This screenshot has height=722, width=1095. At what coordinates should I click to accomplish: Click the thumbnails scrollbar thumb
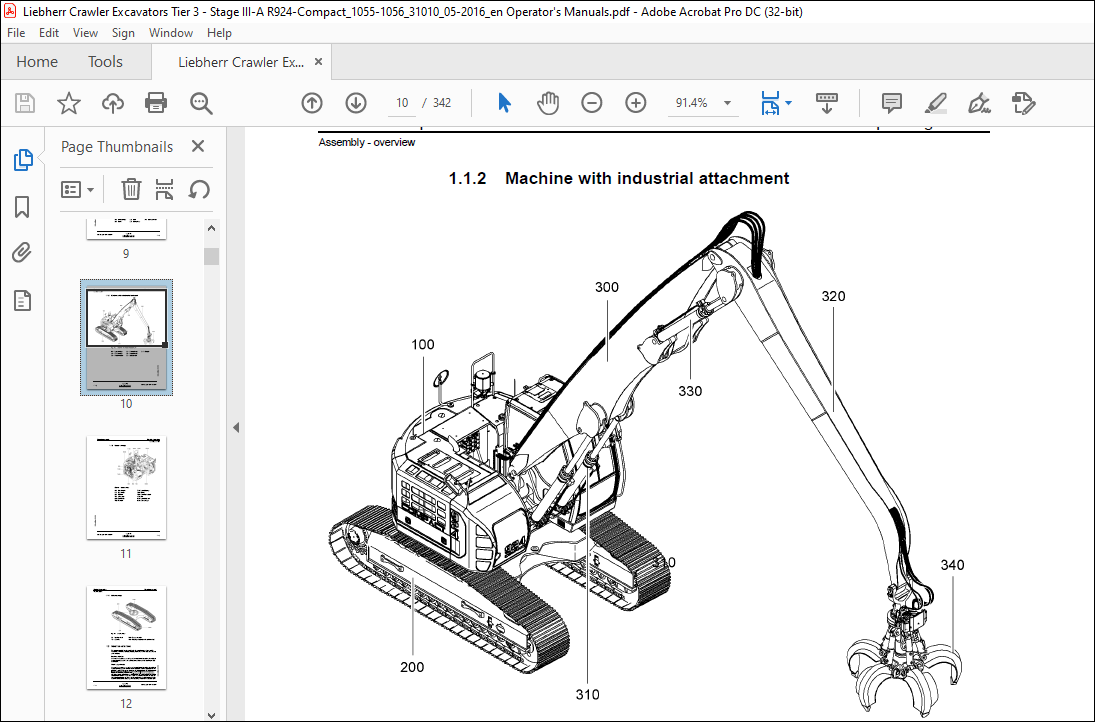click(212, 256)
